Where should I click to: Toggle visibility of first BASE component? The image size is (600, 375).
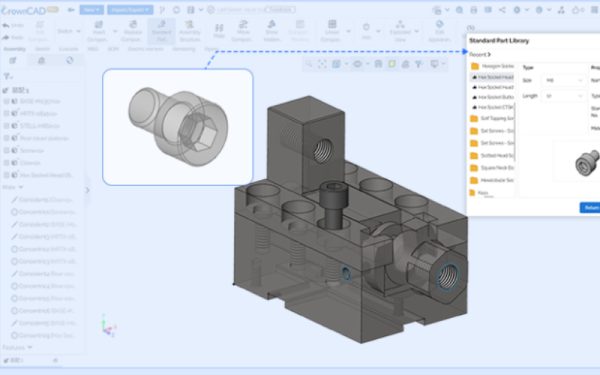click(7, 101)
